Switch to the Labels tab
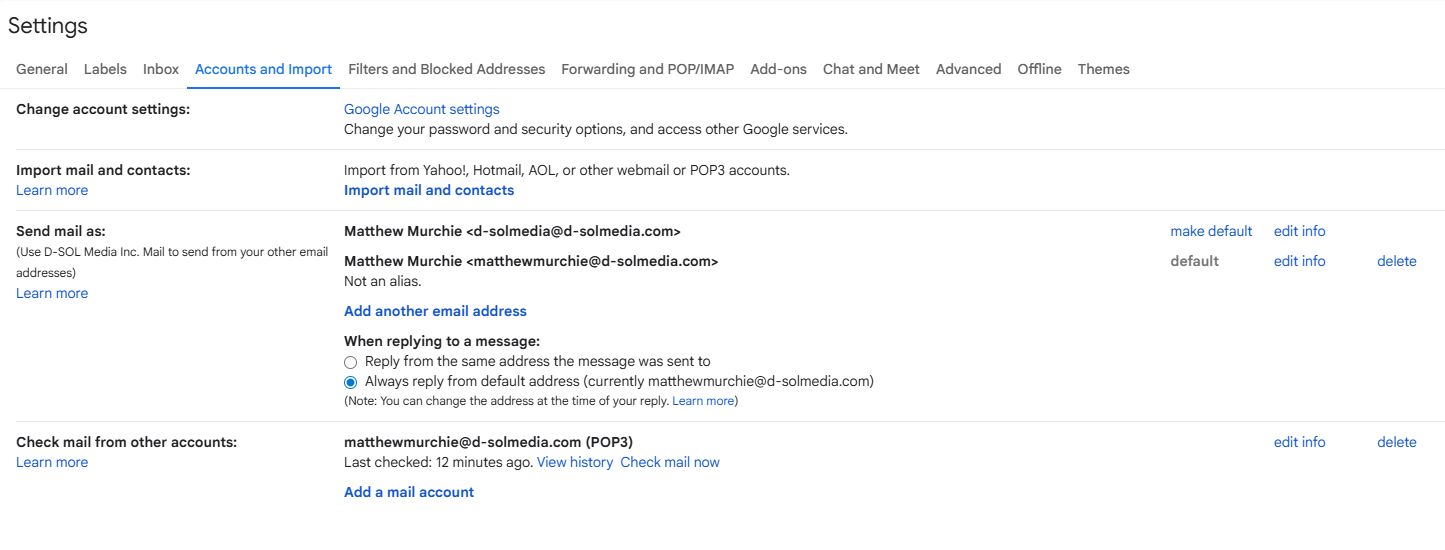1445x550 pixels. tap(105, 69)
